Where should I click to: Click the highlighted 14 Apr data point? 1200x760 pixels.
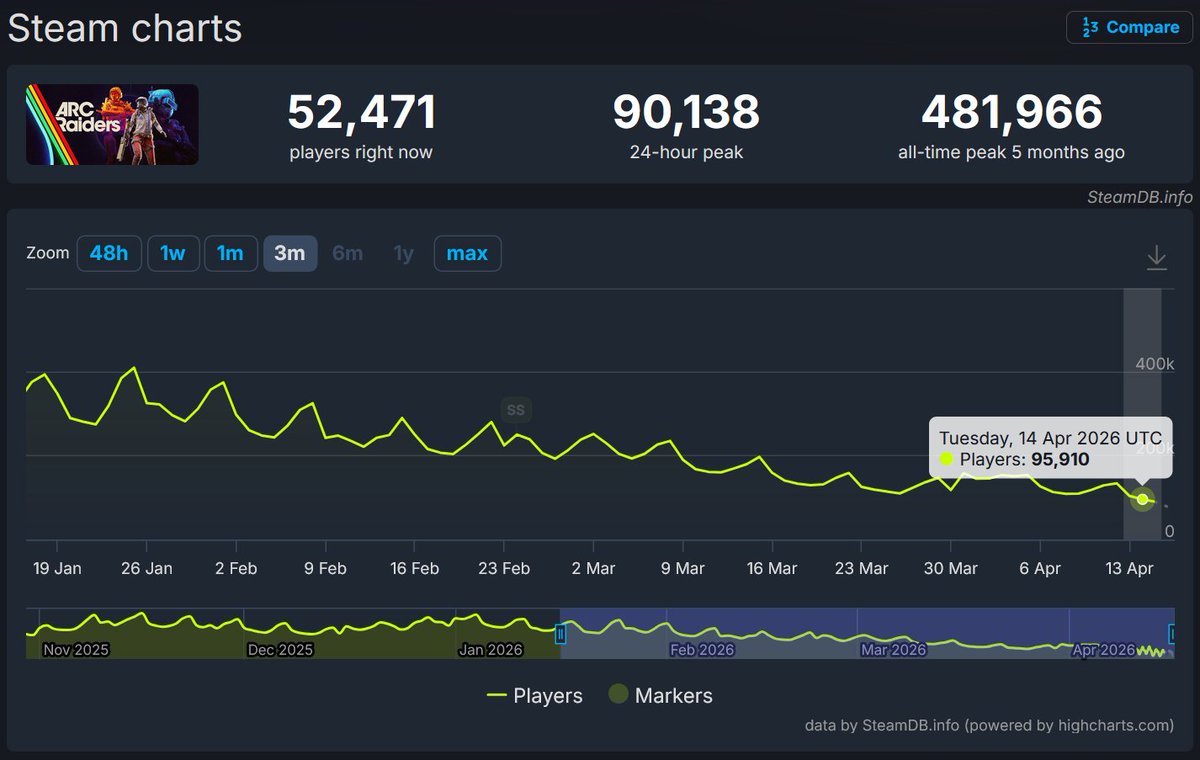click(x=1142, y=499)
